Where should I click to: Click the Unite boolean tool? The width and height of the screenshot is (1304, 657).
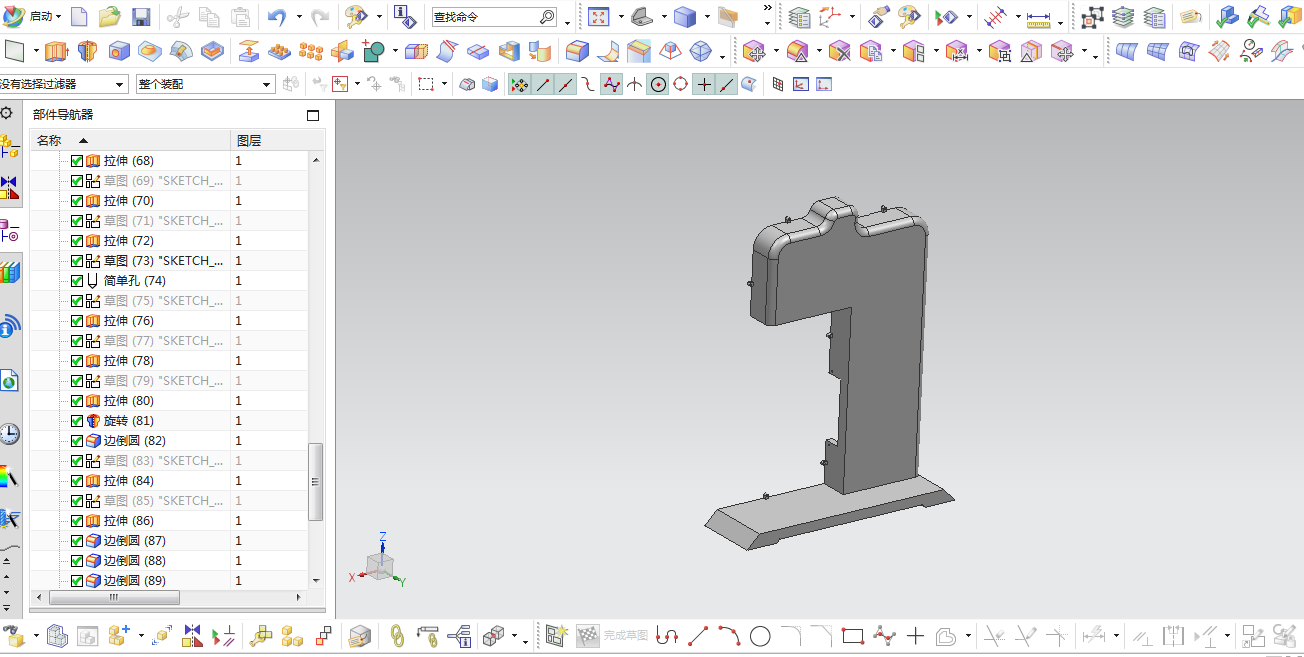pyautogui.click(x=374, y=51)
